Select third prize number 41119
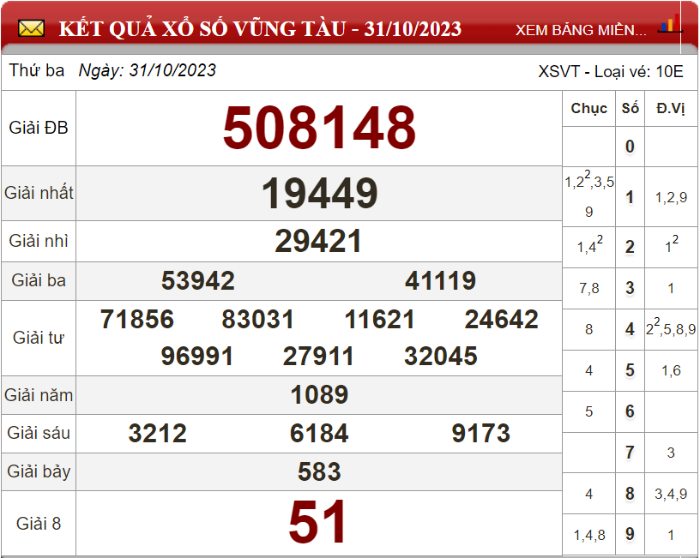 (441, 281)
